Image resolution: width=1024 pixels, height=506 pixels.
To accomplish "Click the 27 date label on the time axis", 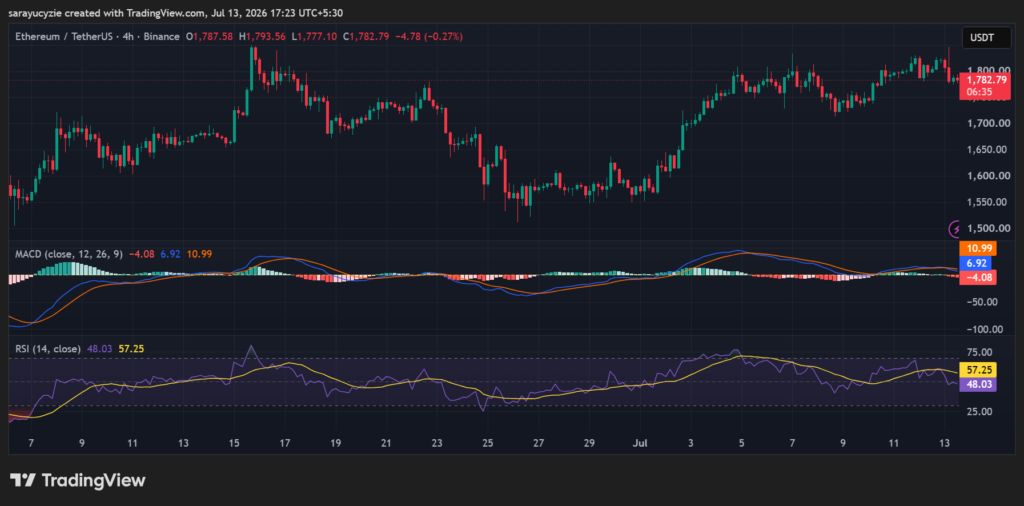I will click(538, 443).
